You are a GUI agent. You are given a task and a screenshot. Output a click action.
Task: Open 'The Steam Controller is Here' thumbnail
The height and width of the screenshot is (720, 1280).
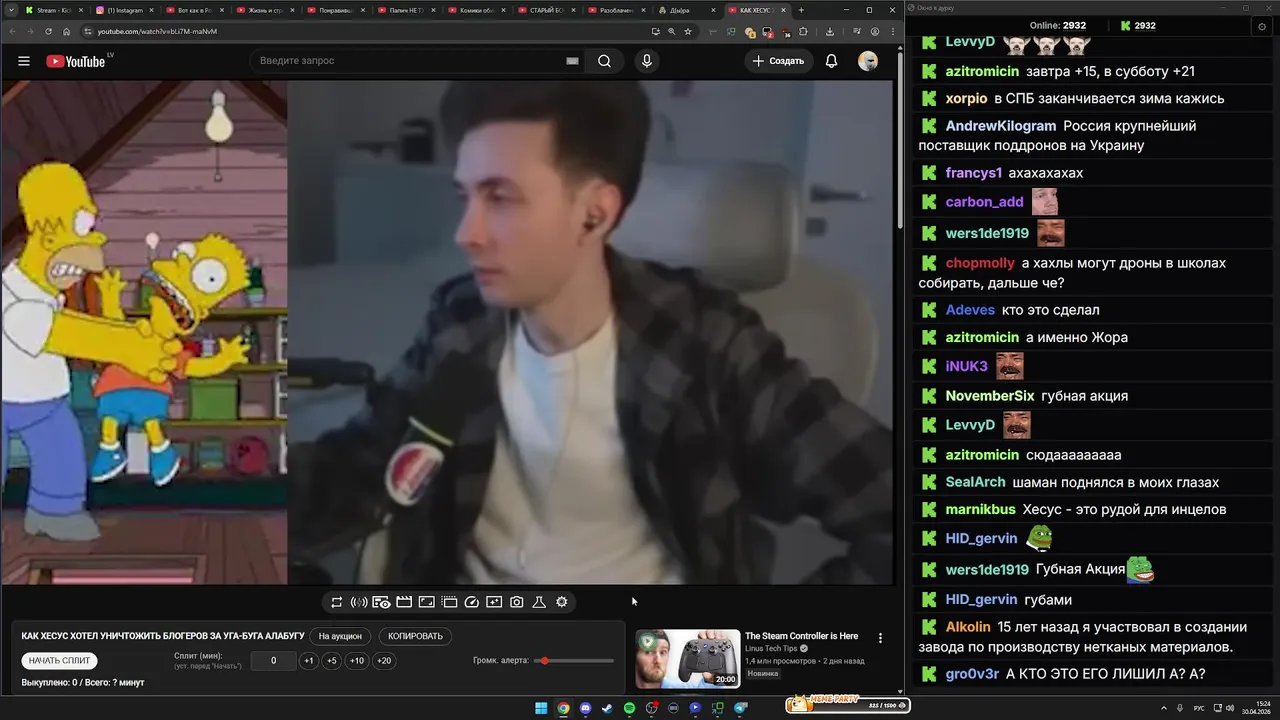(x=688, y=659)
